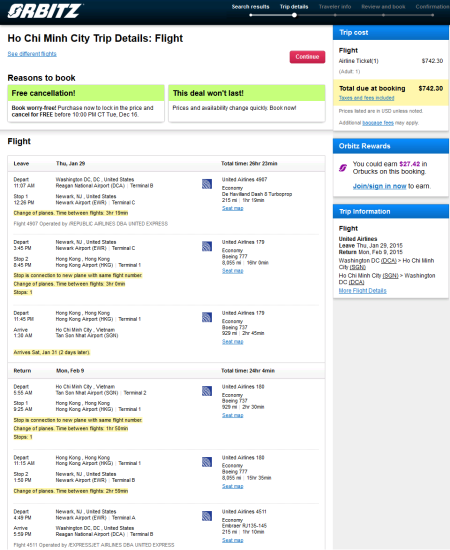Image resolution: width=450 pixels, height=550 pixels.
Task: Click See different flights link
Action: pyautogui.click(x=32, y=54)
